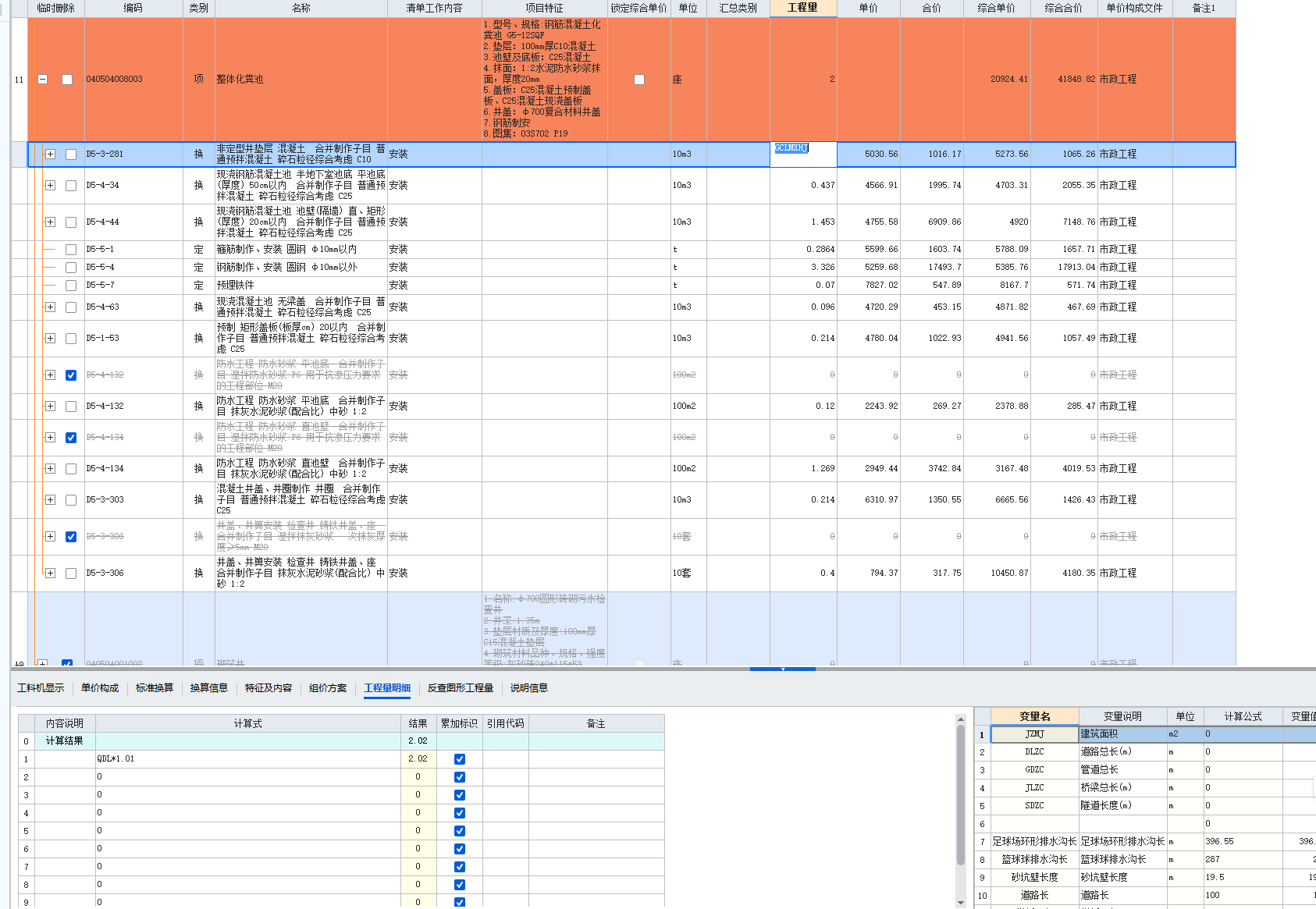Screen dimensions: 1316x909
Task: Check the temporary delete box for D5-5-4
Action: (x=71, y=268)
